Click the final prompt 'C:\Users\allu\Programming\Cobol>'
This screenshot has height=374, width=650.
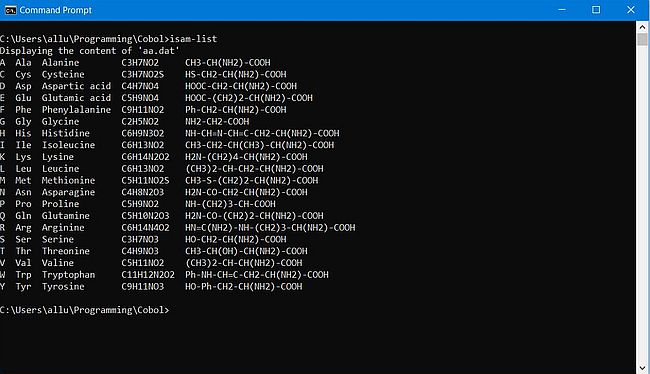85,310
